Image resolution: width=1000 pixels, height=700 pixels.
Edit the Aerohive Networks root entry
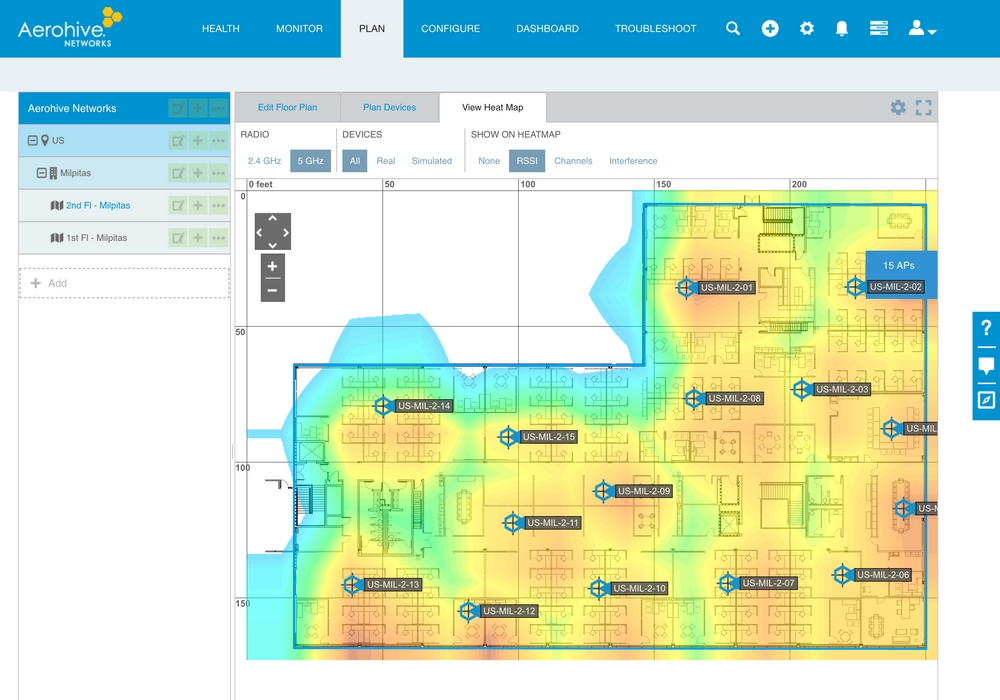click(x=178, y=108)
